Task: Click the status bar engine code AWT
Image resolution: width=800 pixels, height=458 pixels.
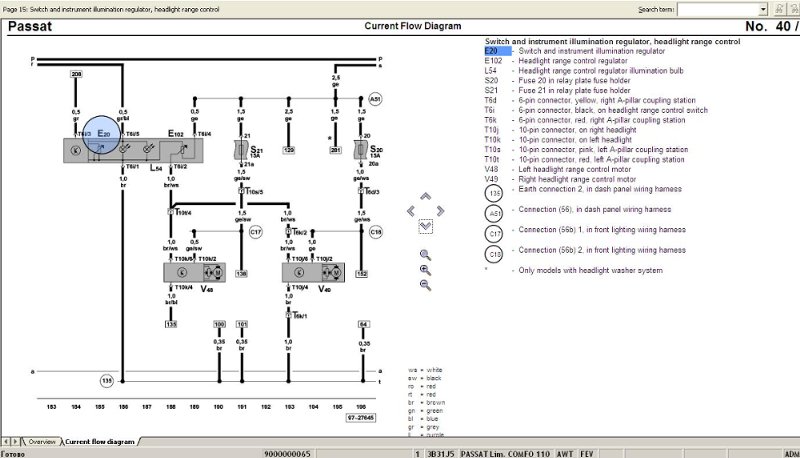Action: pyautogui.click(x=564, y=454)
